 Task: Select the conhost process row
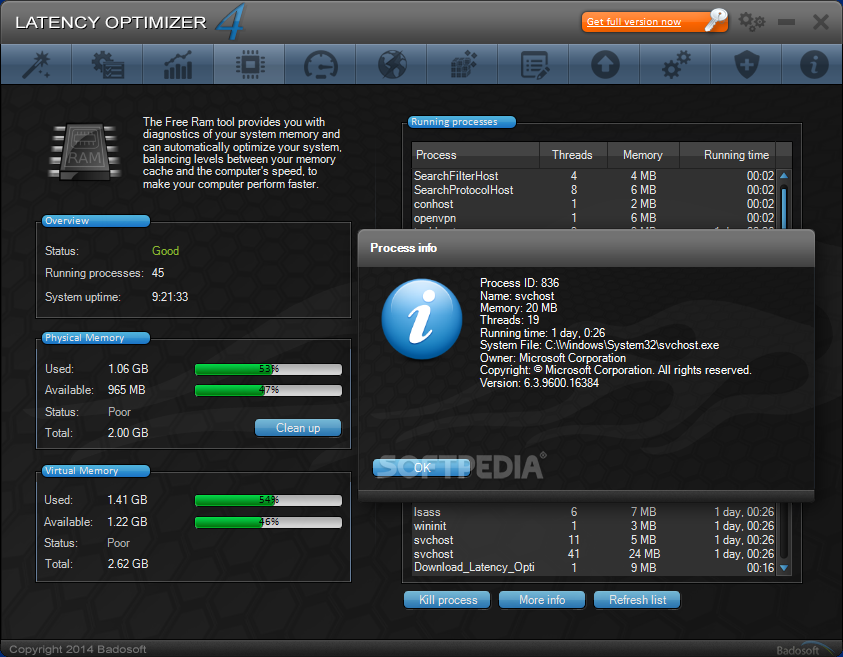point(594,204)
